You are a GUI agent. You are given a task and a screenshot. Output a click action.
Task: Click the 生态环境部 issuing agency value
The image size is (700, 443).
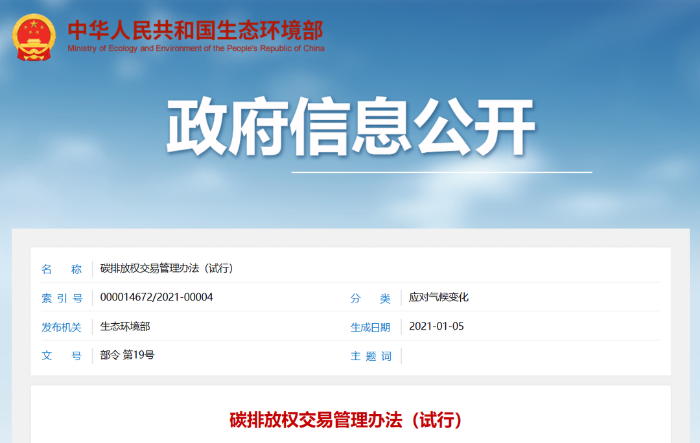(125, 327)
